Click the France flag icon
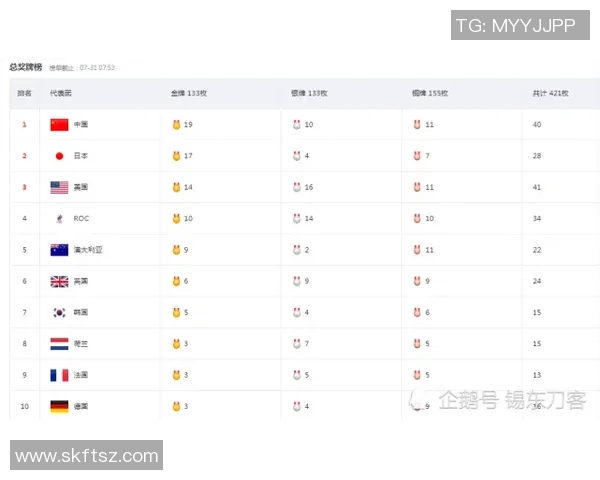600x480 pixels. pyautogui.click(x=59, y=375)
